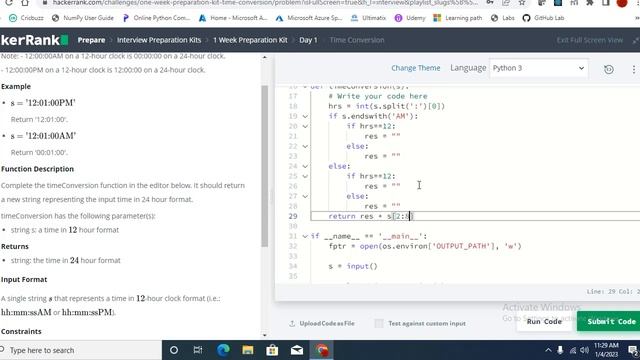
Task: Open the Udemy bookmark
Action: (x=410, y=18)
